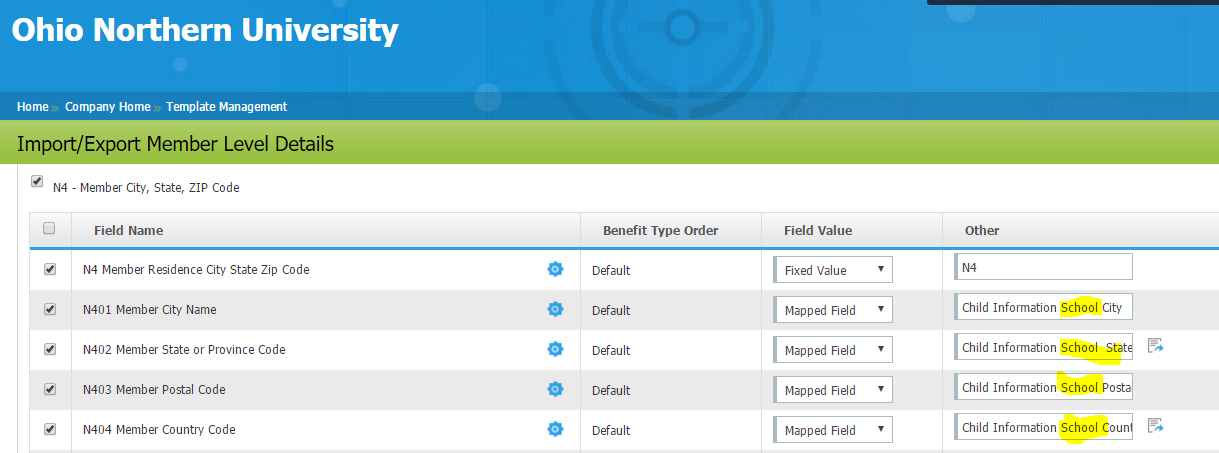Click gear icon for N404 Member Country Code
Viewport: 1219px width, 453px height.
(x=555, y=429)
